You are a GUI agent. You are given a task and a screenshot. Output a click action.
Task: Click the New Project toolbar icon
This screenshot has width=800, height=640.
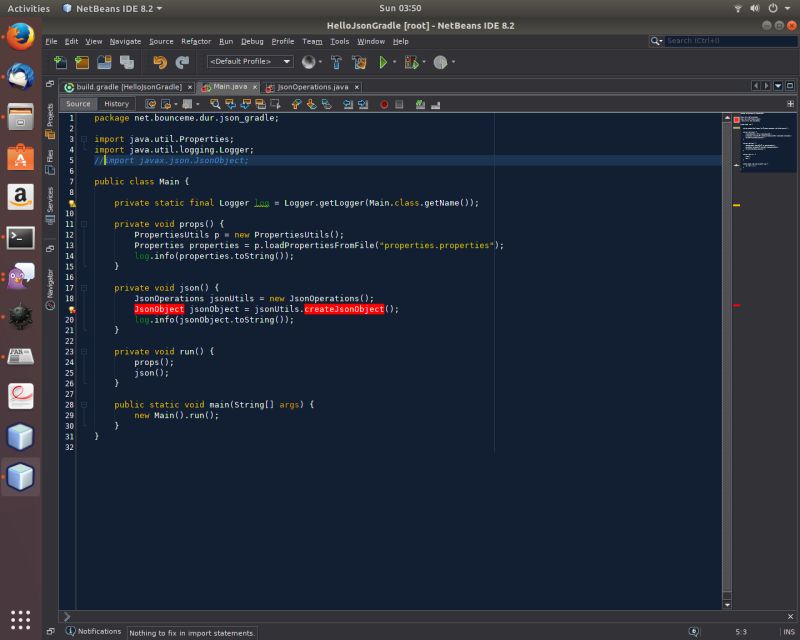(x=82, y=62)
